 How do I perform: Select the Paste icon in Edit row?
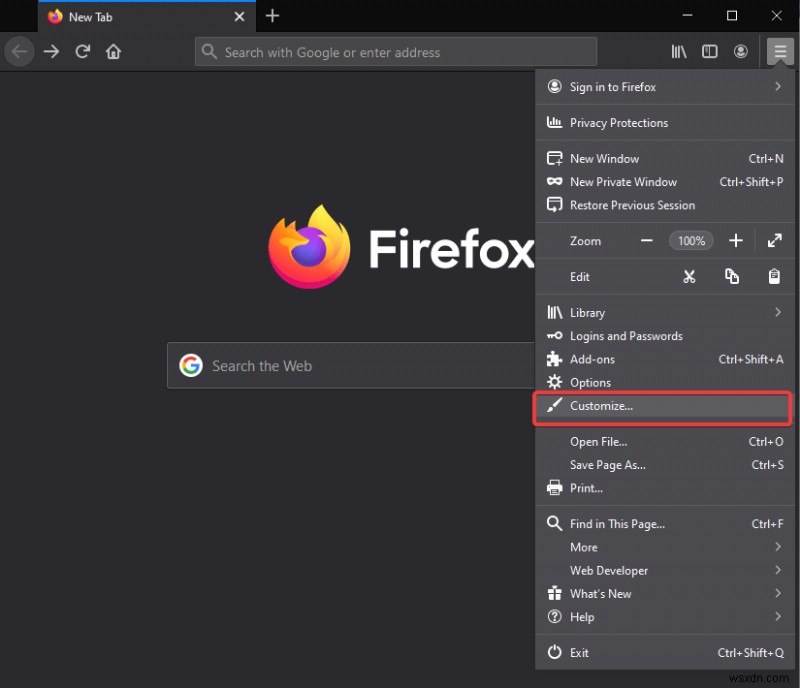click(774, 276)
